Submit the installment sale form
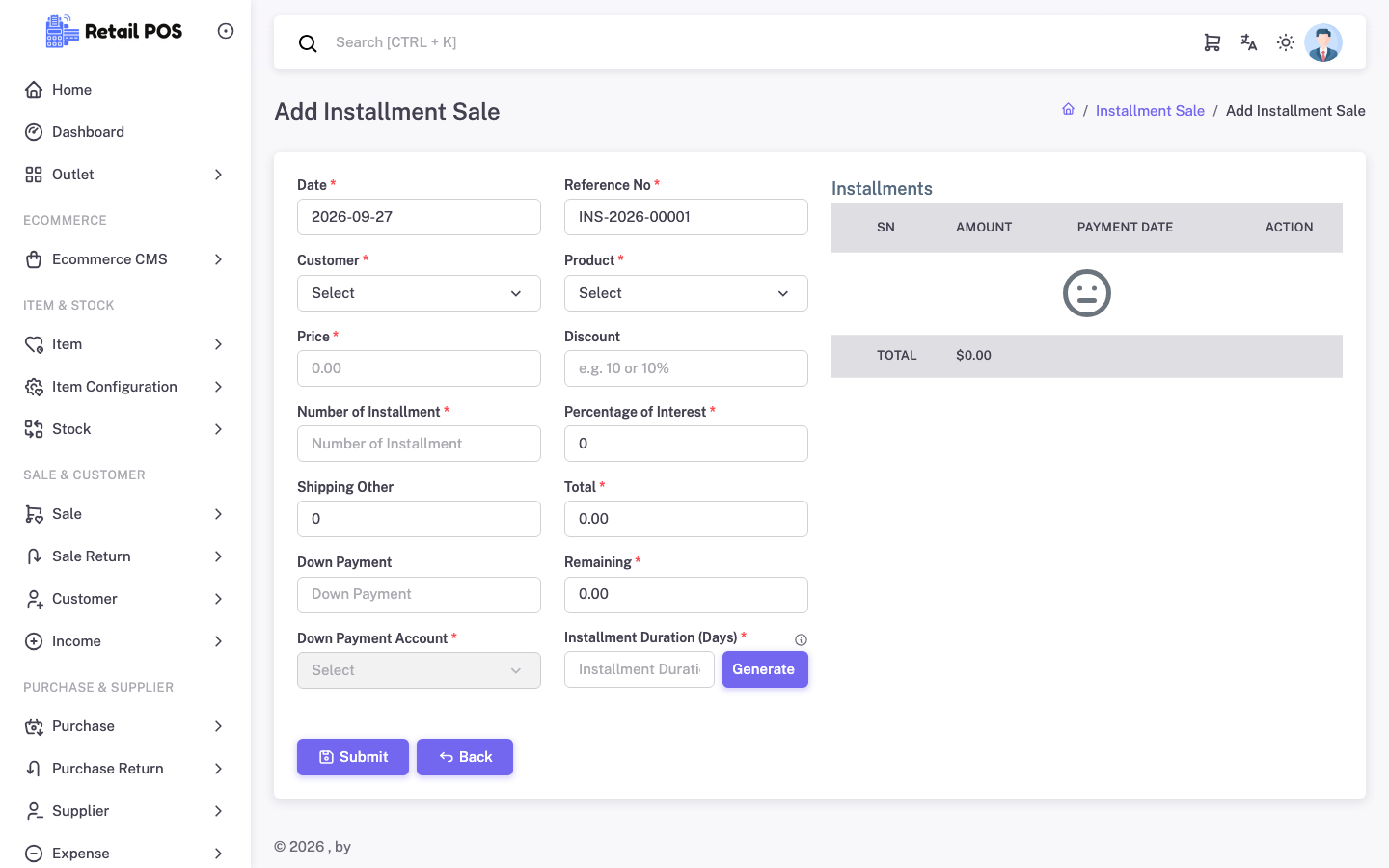Screen dimensions: 1389x868 tap(353, 757)
